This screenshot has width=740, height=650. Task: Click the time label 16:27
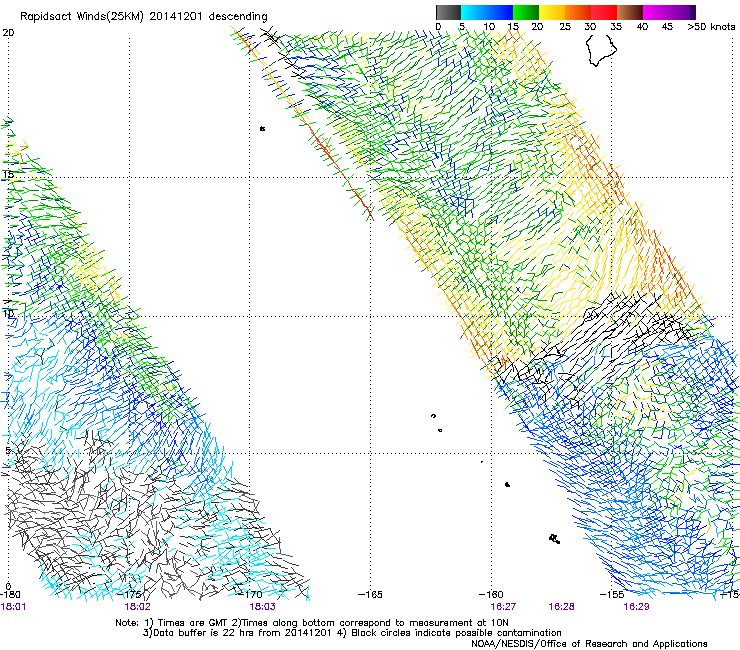pos(503,606)
